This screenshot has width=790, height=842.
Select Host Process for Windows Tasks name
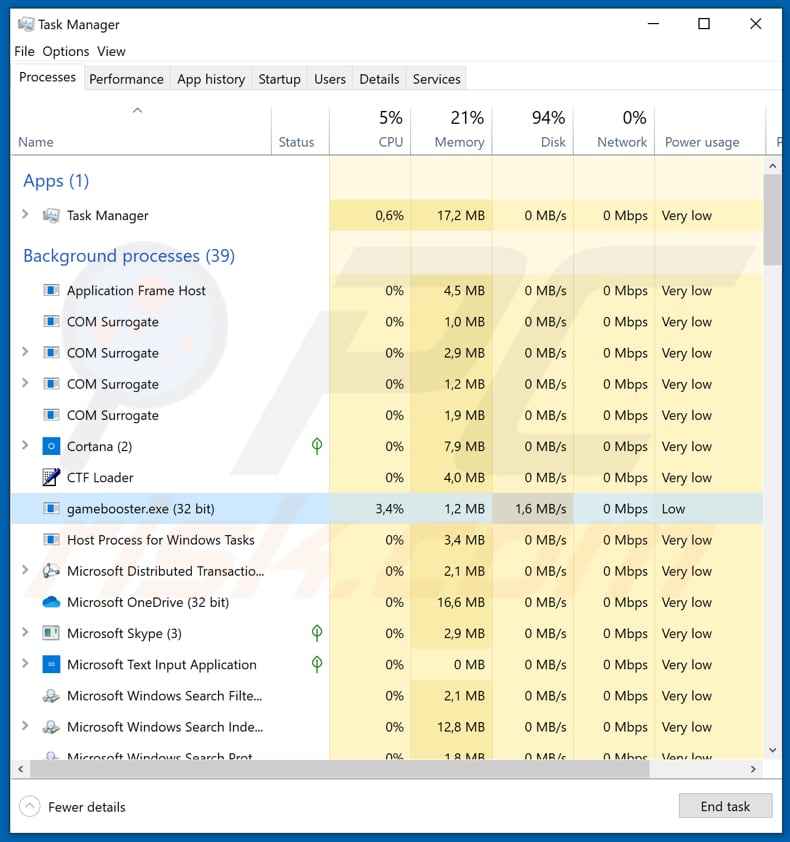pyautogui.click(x=161, y=540)
